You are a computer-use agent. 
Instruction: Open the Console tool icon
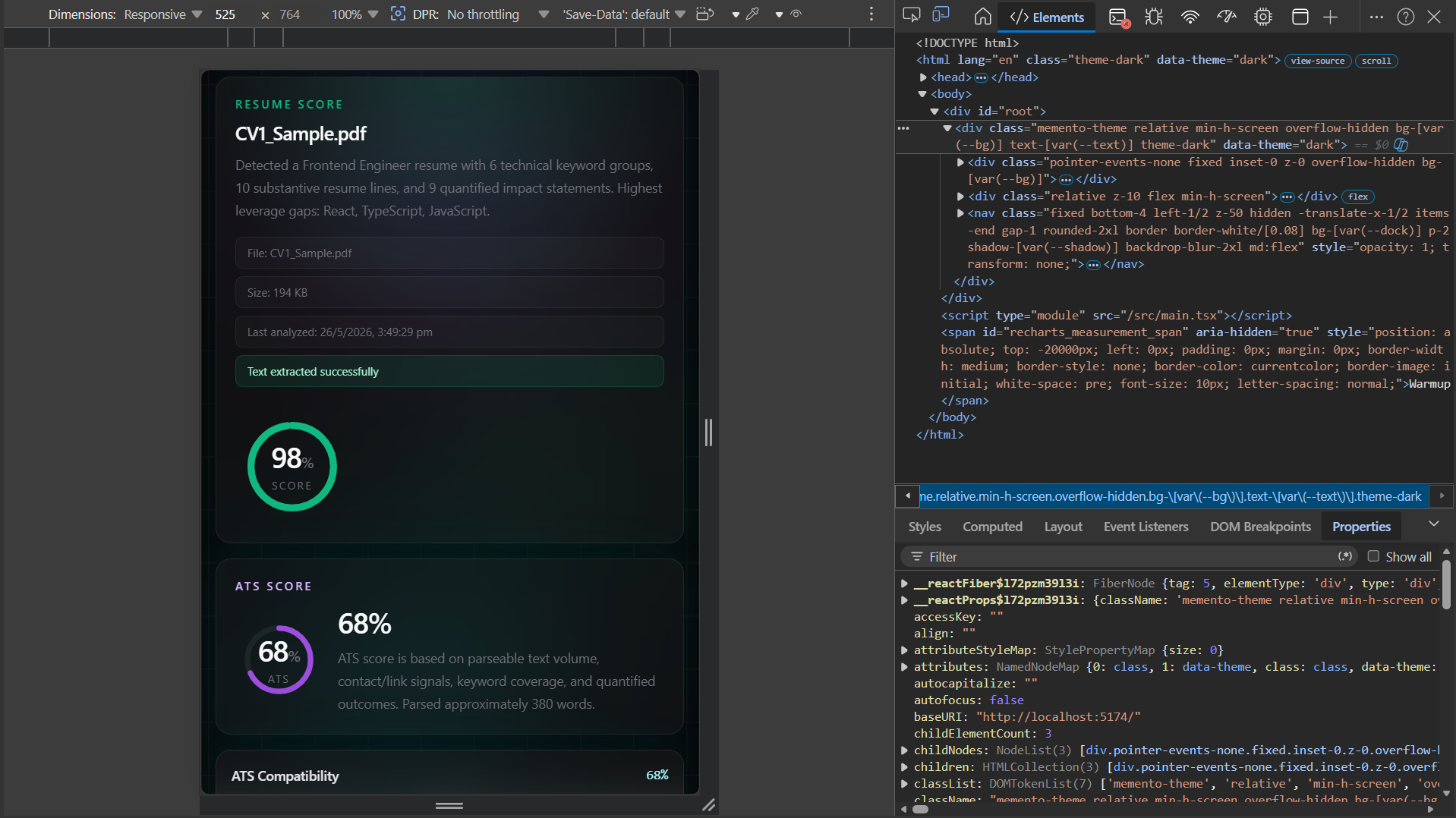[x=1118, y=17]
